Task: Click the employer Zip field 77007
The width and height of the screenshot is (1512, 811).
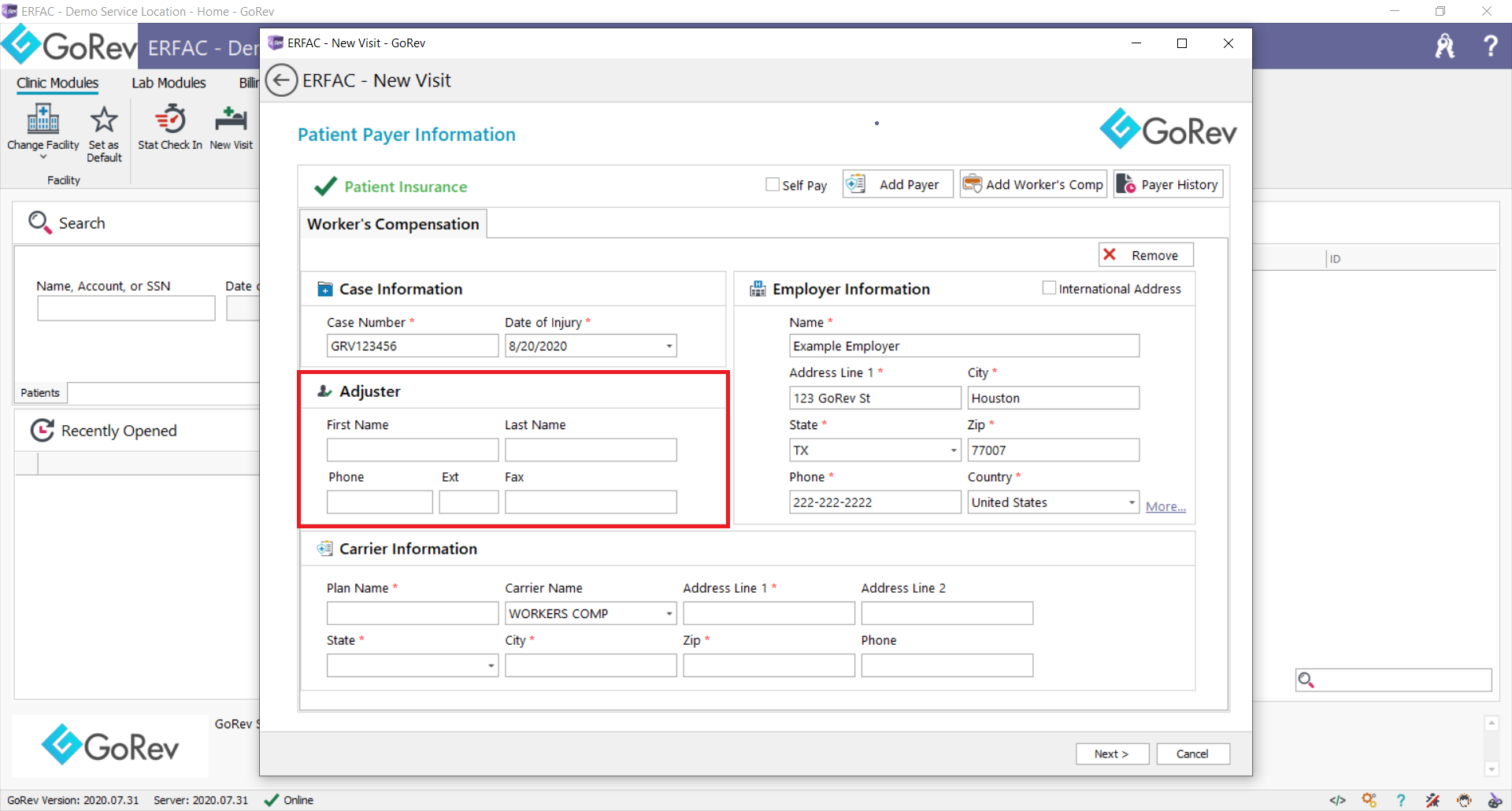Action: click(1053, 450)
